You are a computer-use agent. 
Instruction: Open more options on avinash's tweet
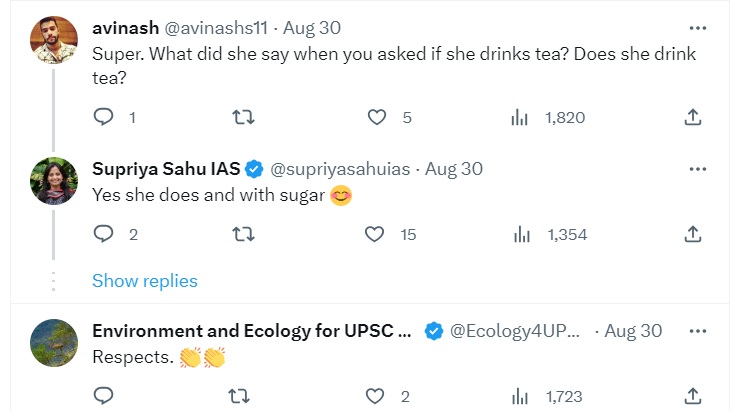click(697, 27)
